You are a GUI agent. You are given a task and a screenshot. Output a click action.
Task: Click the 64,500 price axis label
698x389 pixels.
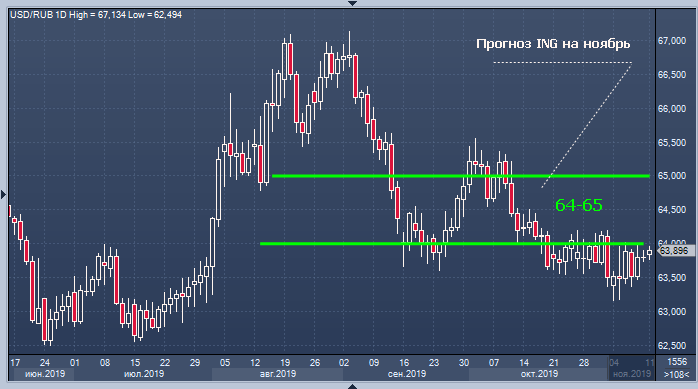[x=672, y=210]
